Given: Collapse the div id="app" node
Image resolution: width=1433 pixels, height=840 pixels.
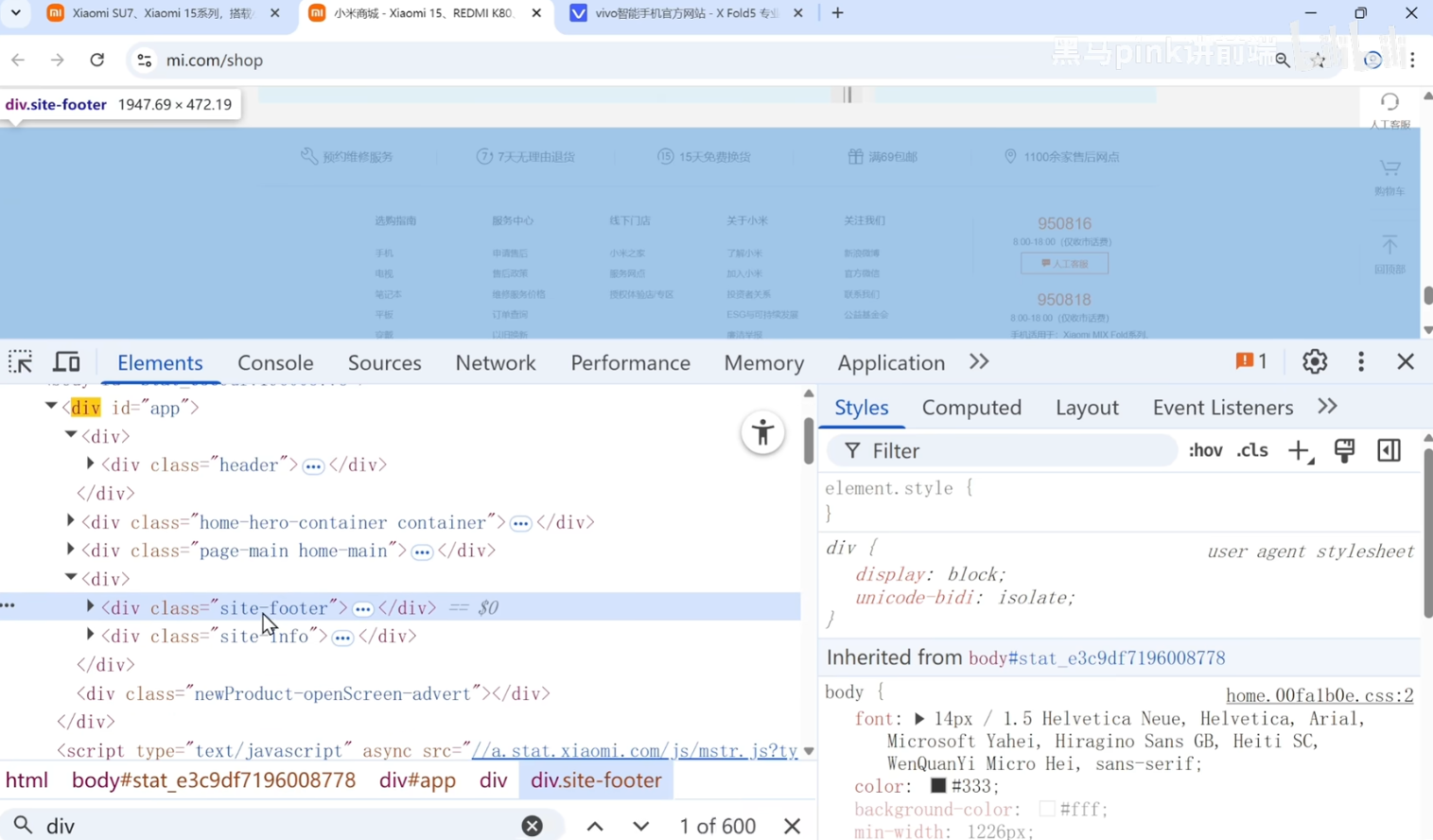Looking at the screenshot, I should (x=51, y=407).
